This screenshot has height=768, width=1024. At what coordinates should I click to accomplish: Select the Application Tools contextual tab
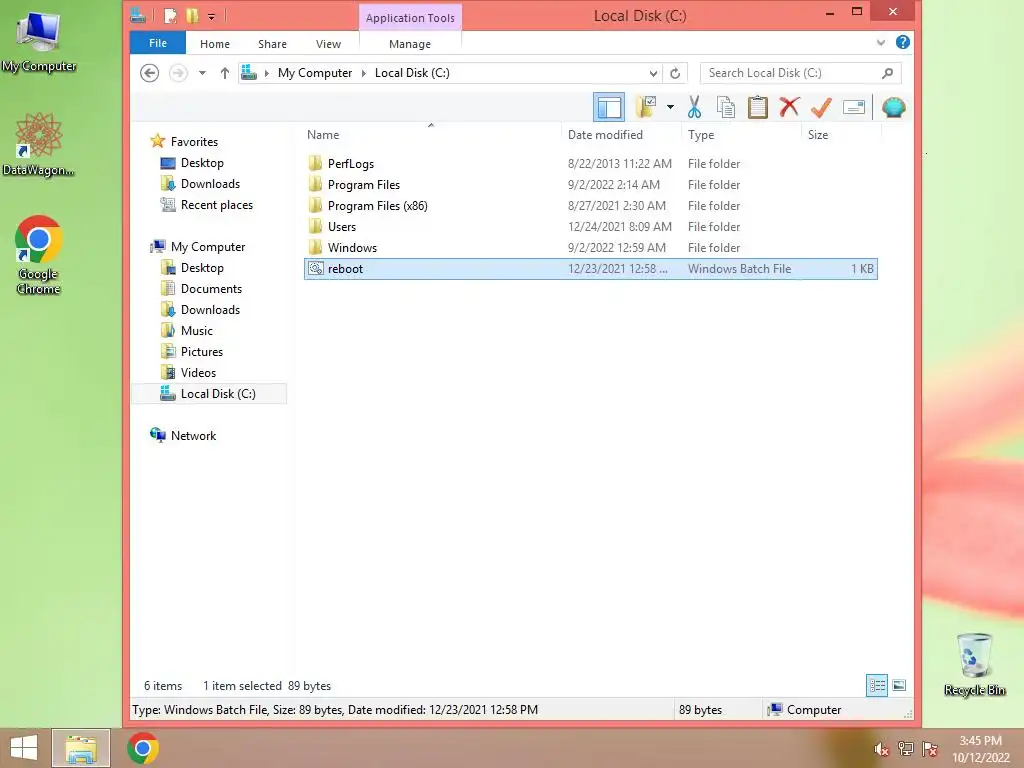410,18
